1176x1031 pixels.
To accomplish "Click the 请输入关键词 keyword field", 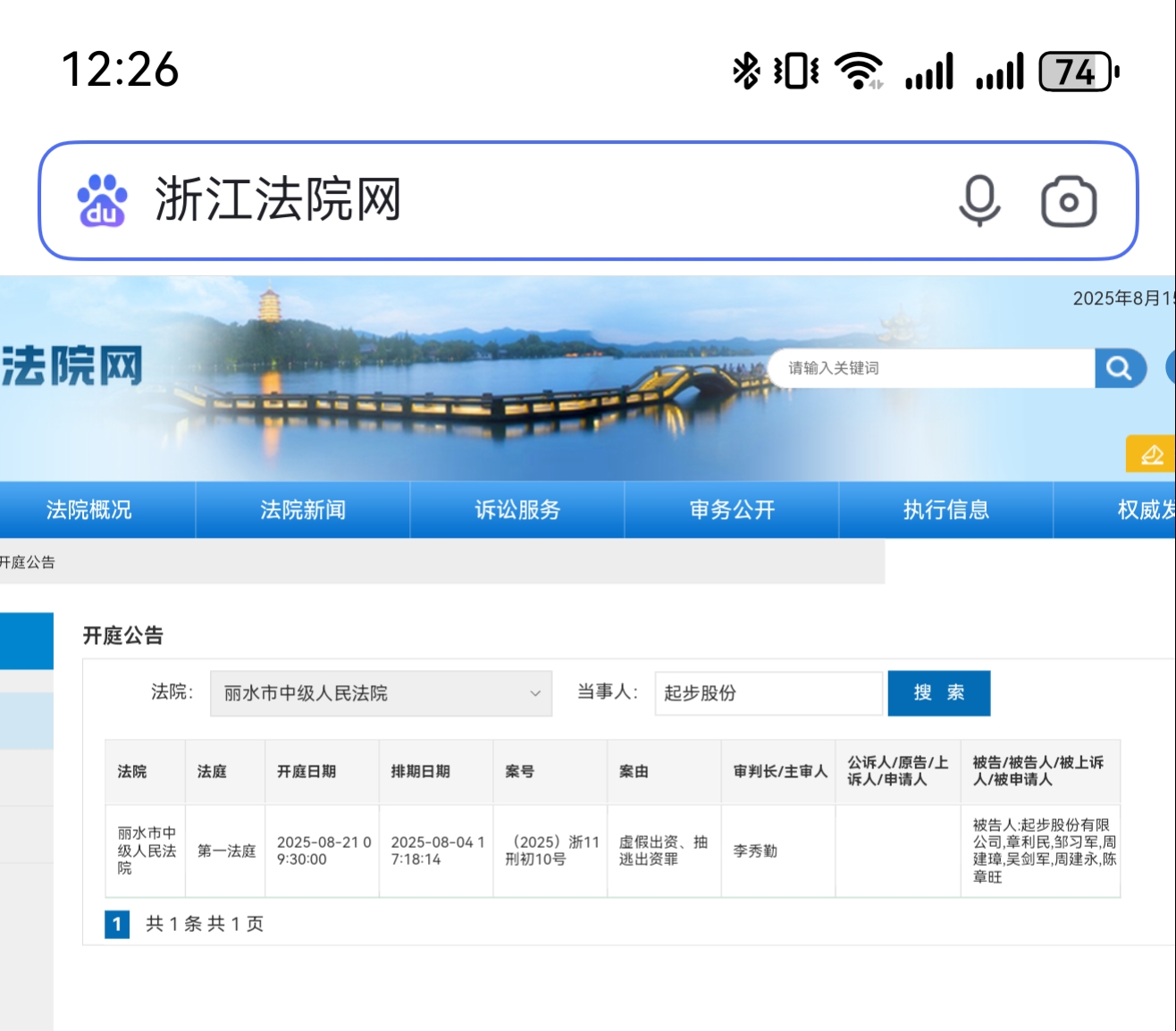I will pos(932,368).
